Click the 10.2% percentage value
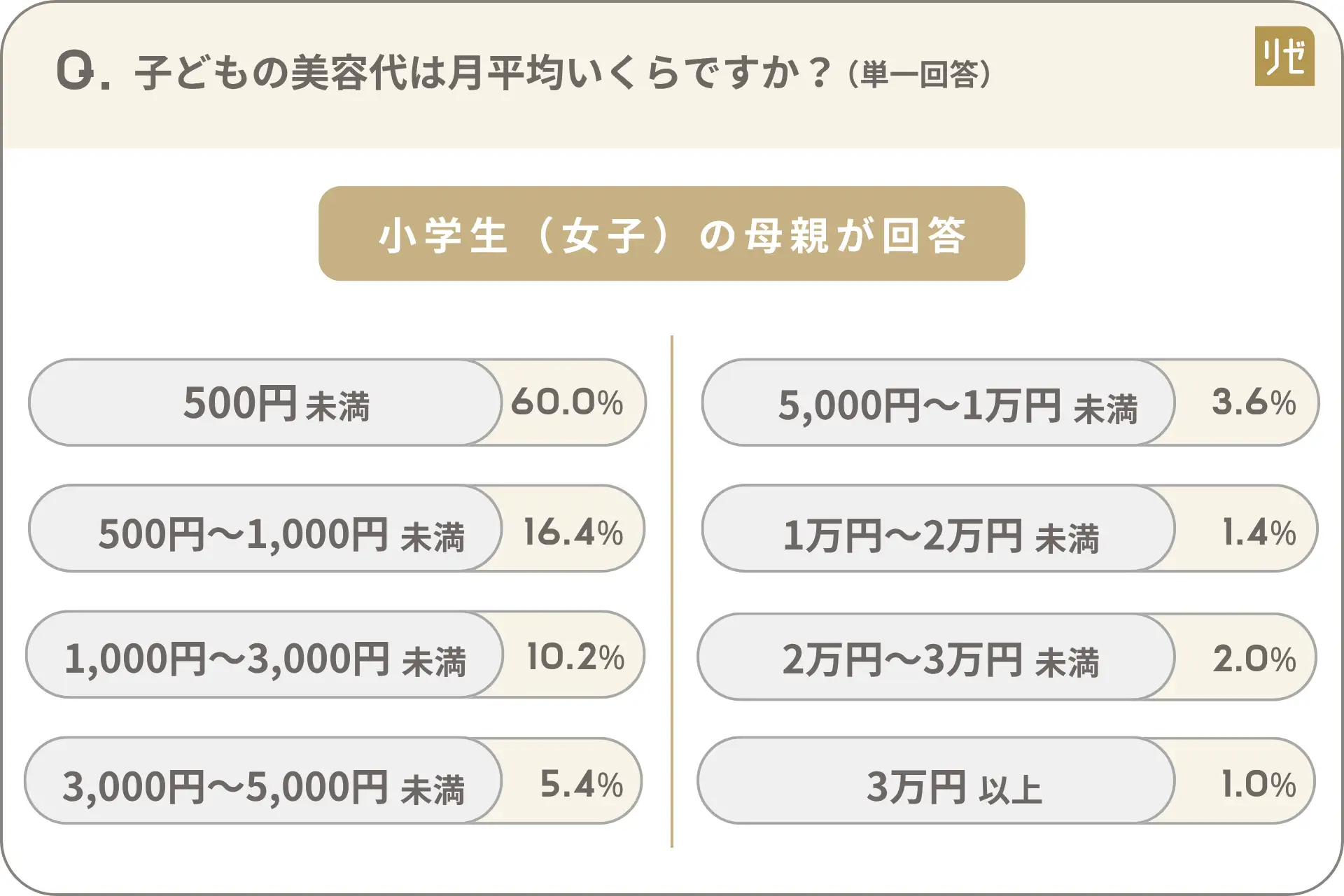 (575, 657)
